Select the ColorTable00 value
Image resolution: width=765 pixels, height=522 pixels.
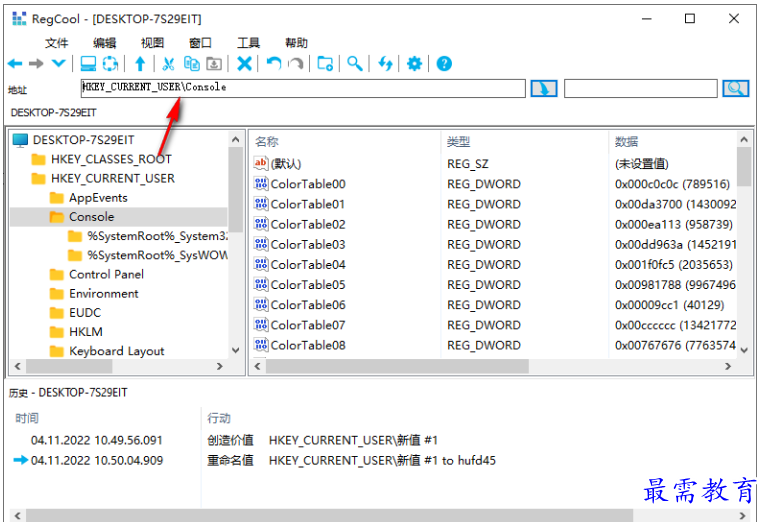point(308,184)
